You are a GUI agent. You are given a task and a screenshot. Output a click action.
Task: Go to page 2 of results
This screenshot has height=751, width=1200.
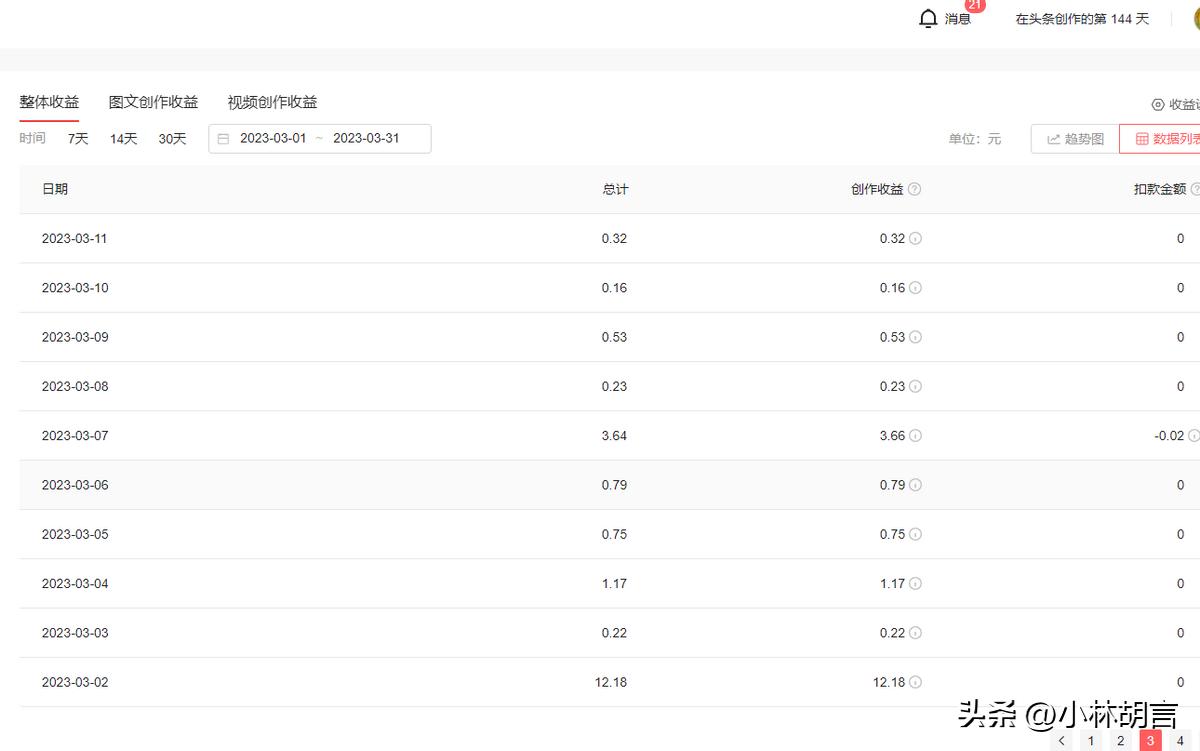point(1121,741)
